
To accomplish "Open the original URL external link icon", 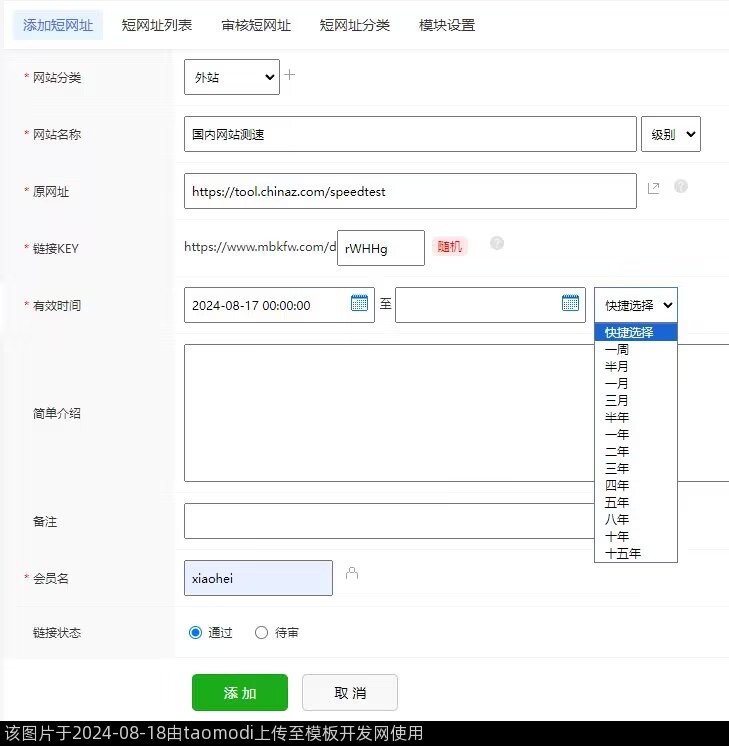I will [653, 188].
